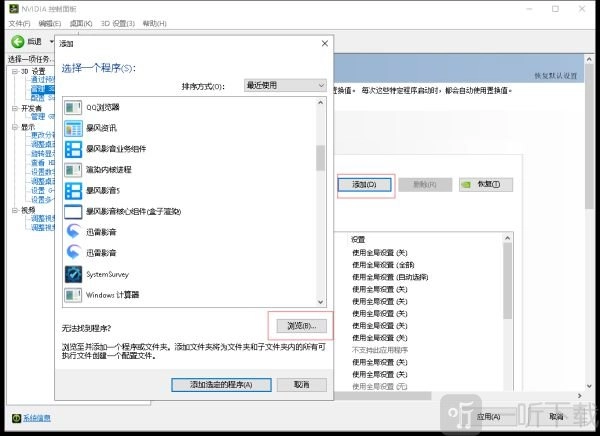Choose the 暴风影音业务组件 program icon

tap(72, 149)
